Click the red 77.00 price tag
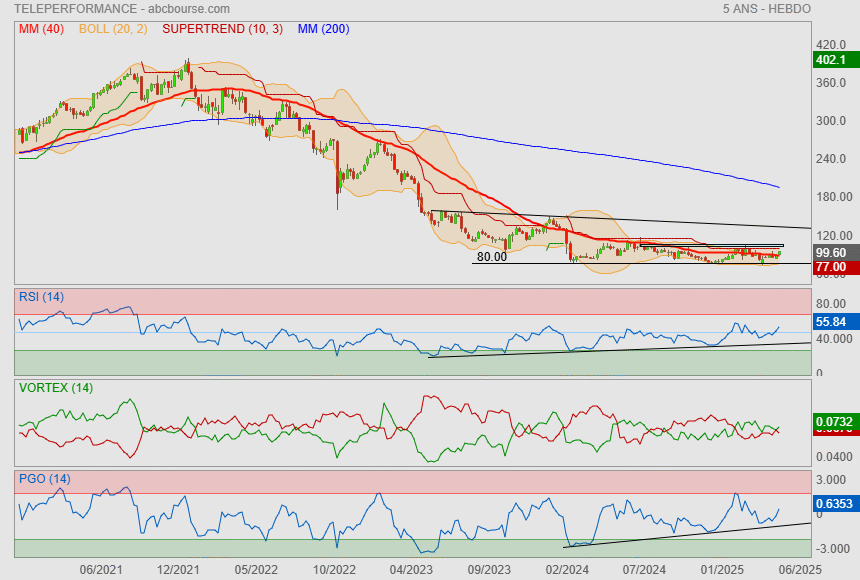Viewport: 860px width, 580px height. tap(836, 267)
